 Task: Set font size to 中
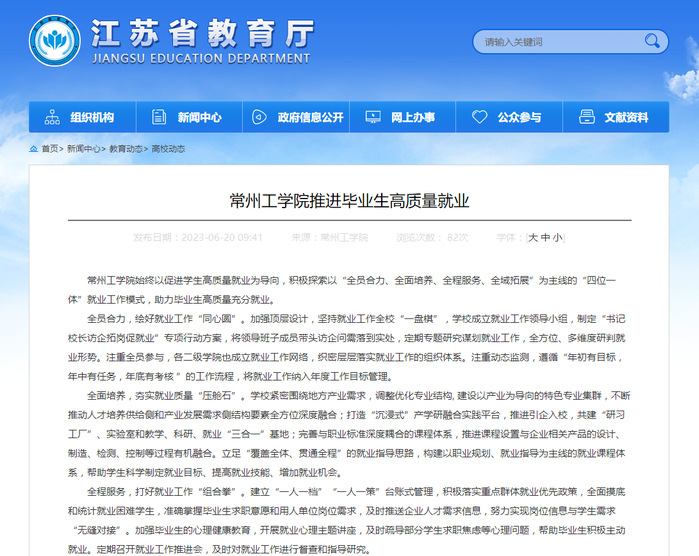545,238
